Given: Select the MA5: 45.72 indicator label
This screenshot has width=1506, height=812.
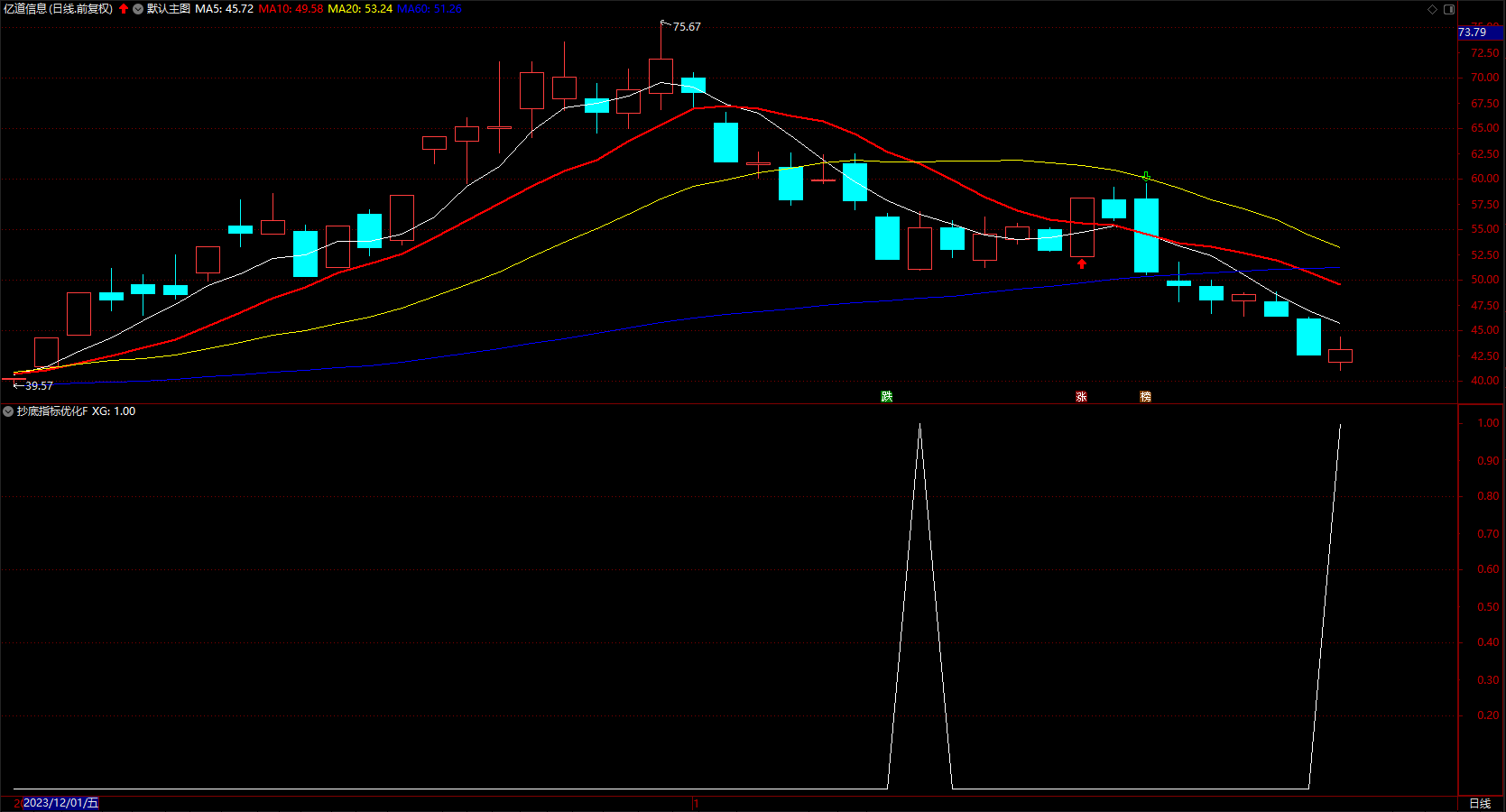Looking at the screenshot, I should click(x=225, y=9).
